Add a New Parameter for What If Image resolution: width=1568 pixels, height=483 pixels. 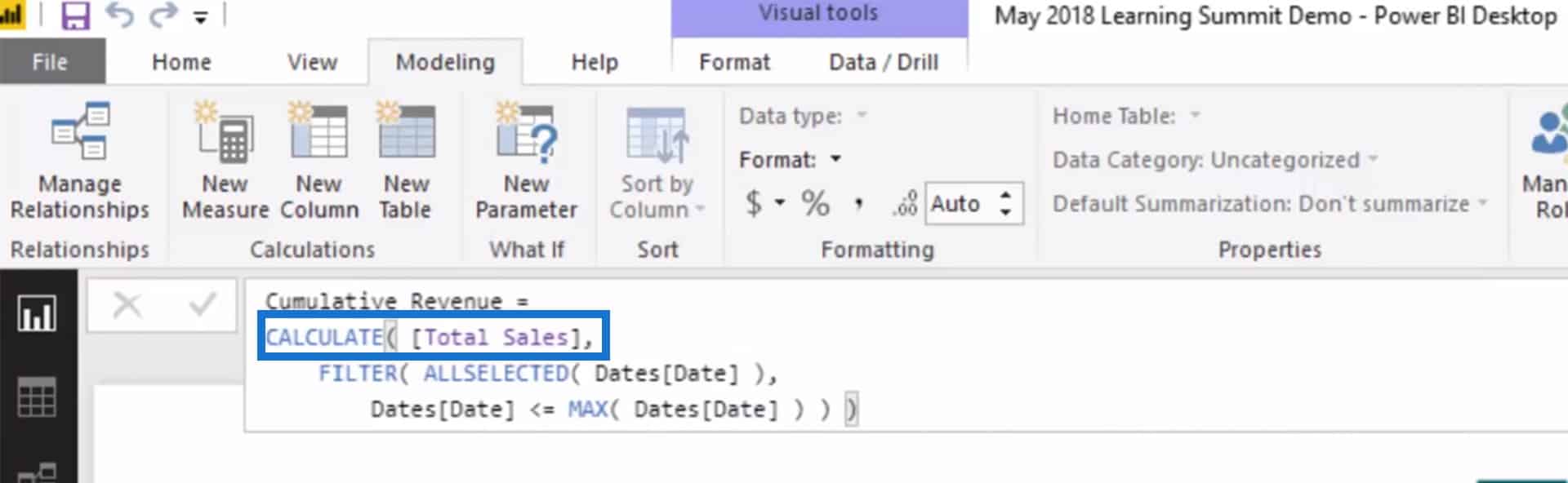pyautogui.click(x=526, y=160)
